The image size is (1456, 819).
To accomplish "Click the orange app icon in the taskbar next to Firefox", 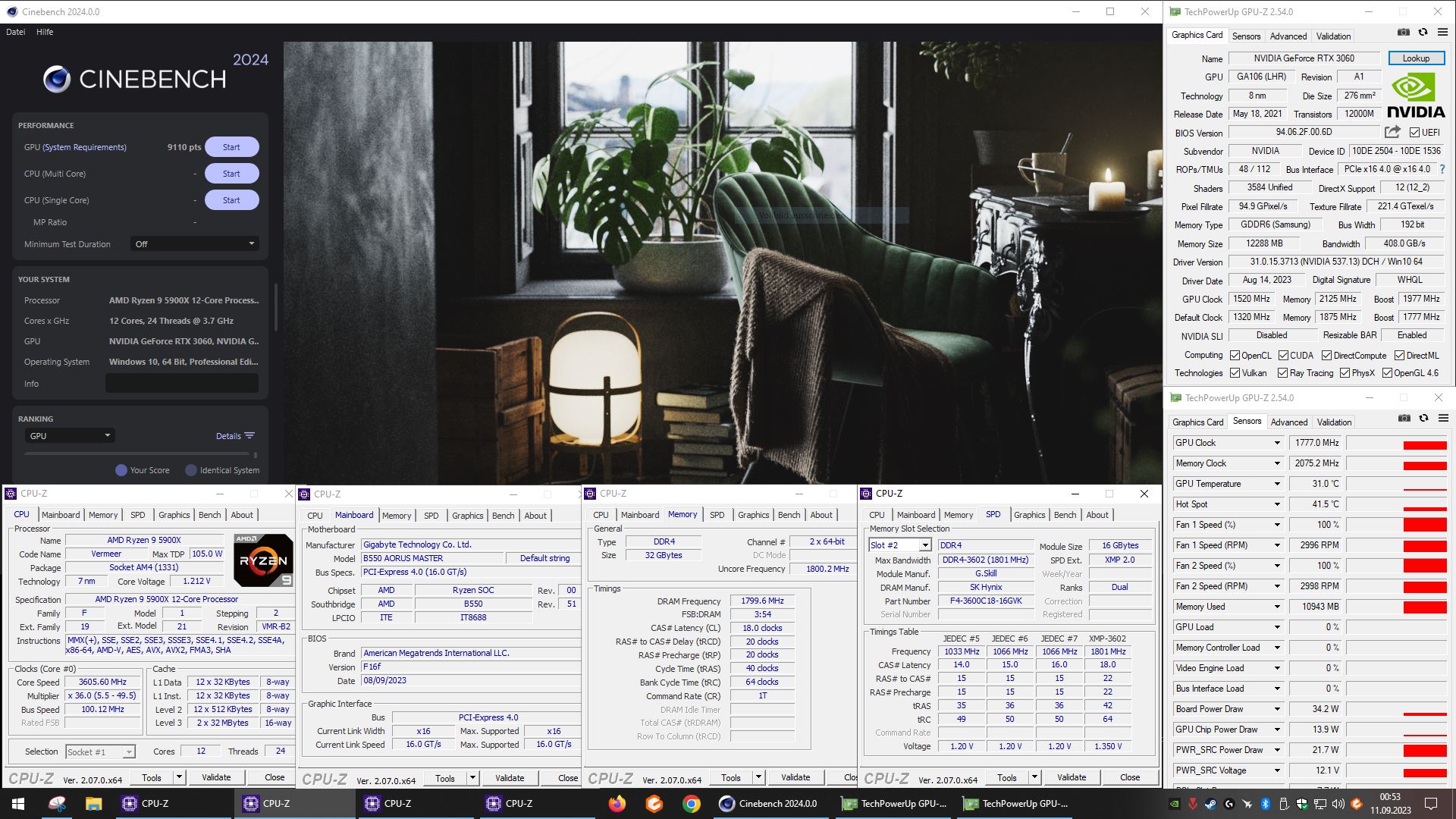I will pyautogui.click(x=654, y=804).
